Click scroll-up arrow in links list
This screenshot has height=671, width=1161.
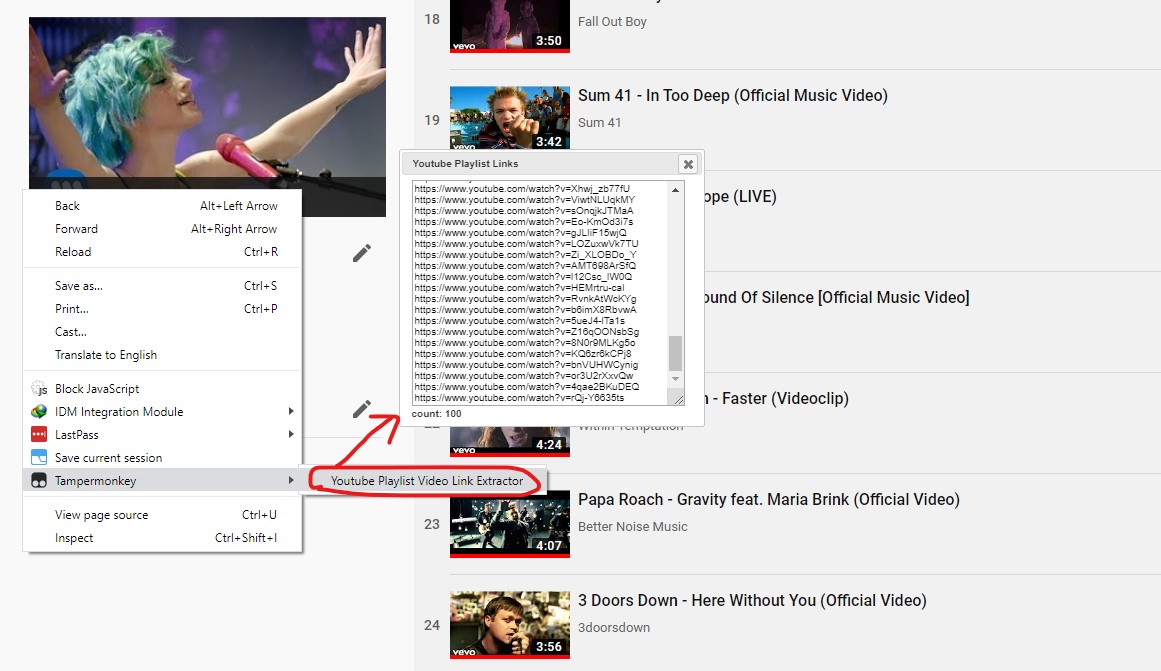[x=676, y=190]
